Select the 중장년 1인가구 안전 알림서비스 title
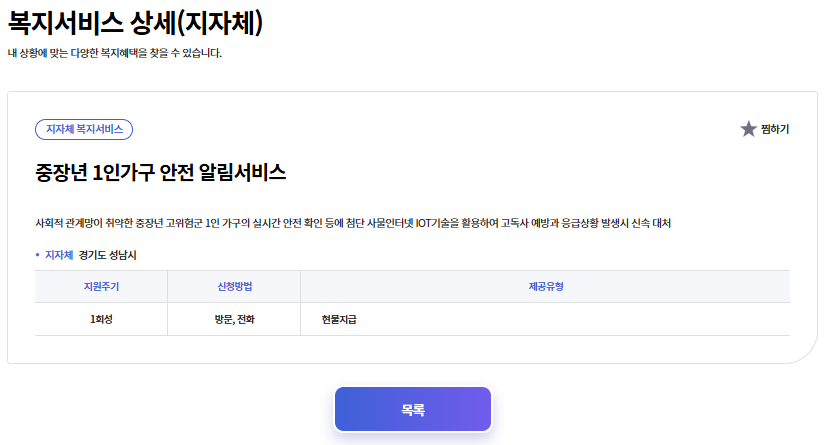 click(161, 172)
